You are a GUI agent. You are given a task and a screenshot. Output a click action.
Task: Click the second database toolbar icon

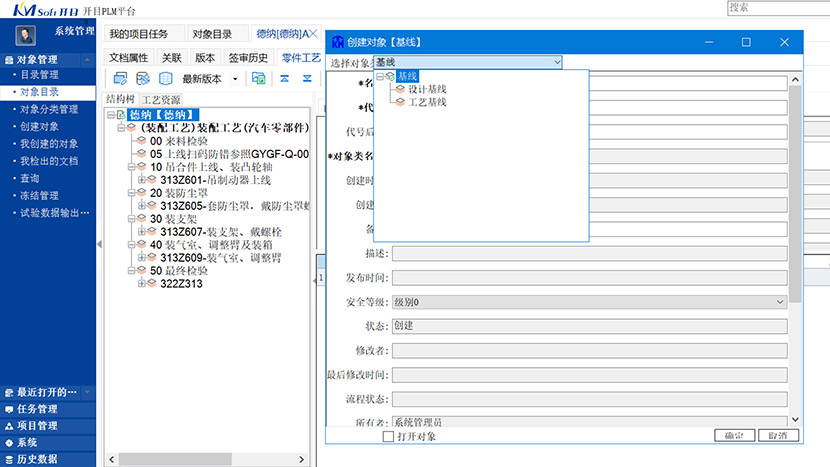143,78
